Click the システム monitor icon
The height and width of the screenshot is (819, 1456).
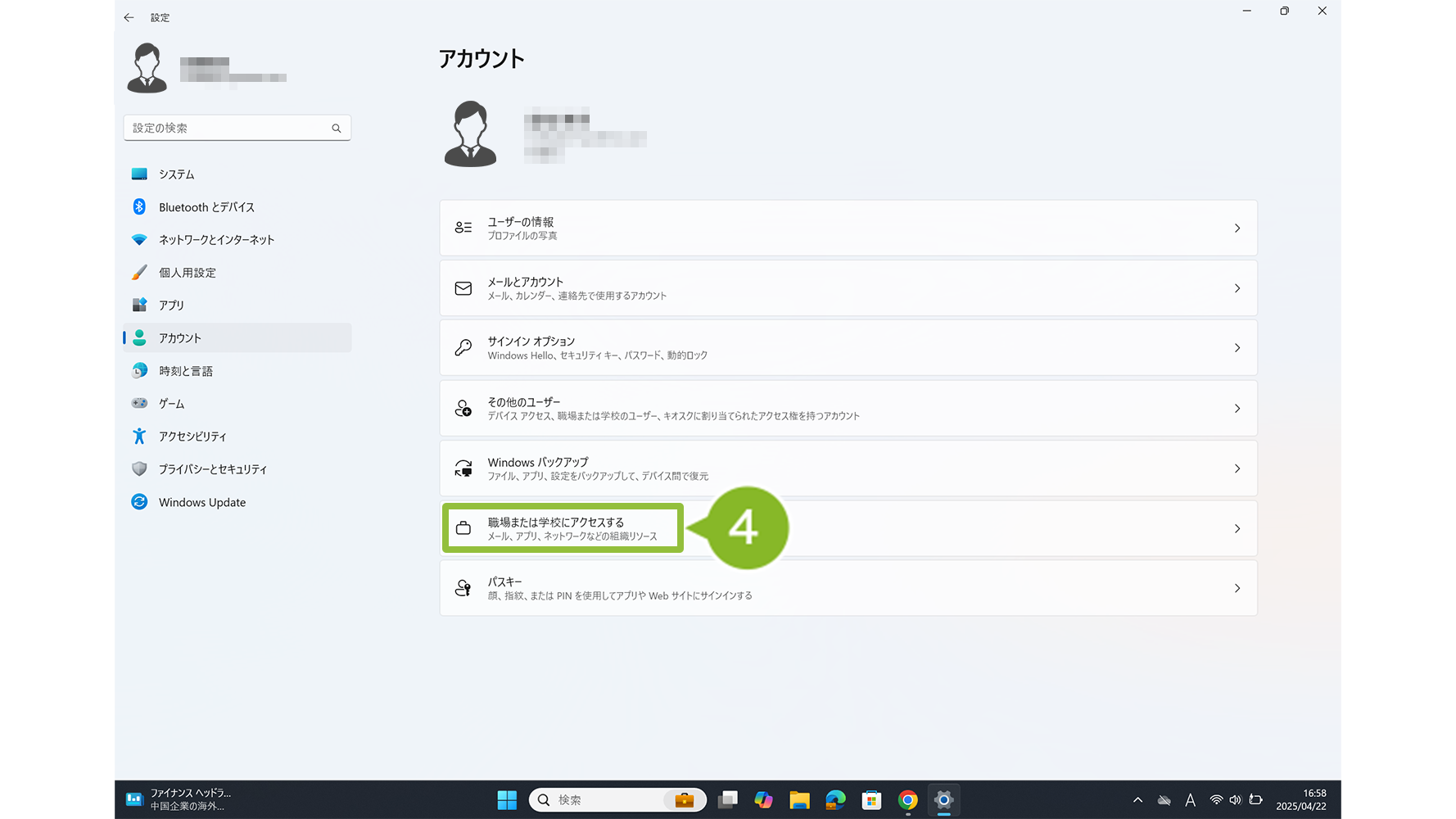coord(139,174)
